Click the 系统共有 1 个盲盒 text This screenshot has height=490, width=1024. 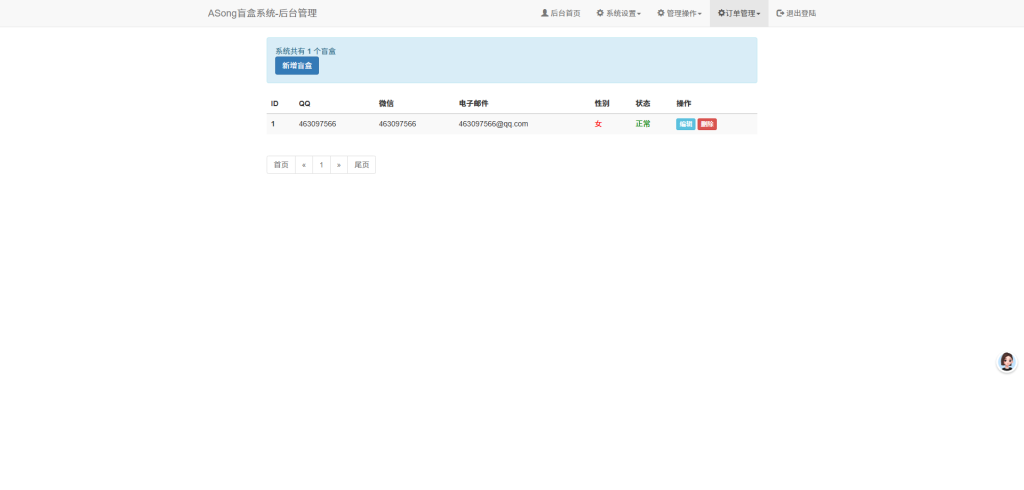pyautogui.click(x=306, y=51)
